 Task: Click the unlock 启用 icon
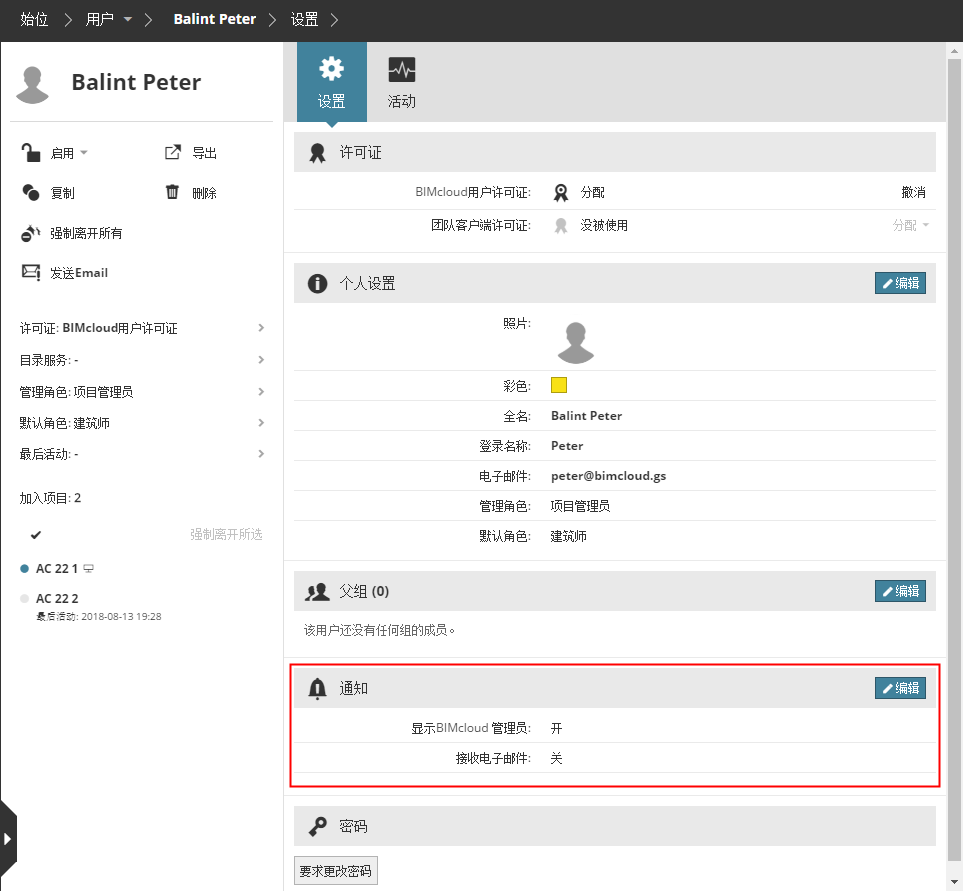[30, 152]
